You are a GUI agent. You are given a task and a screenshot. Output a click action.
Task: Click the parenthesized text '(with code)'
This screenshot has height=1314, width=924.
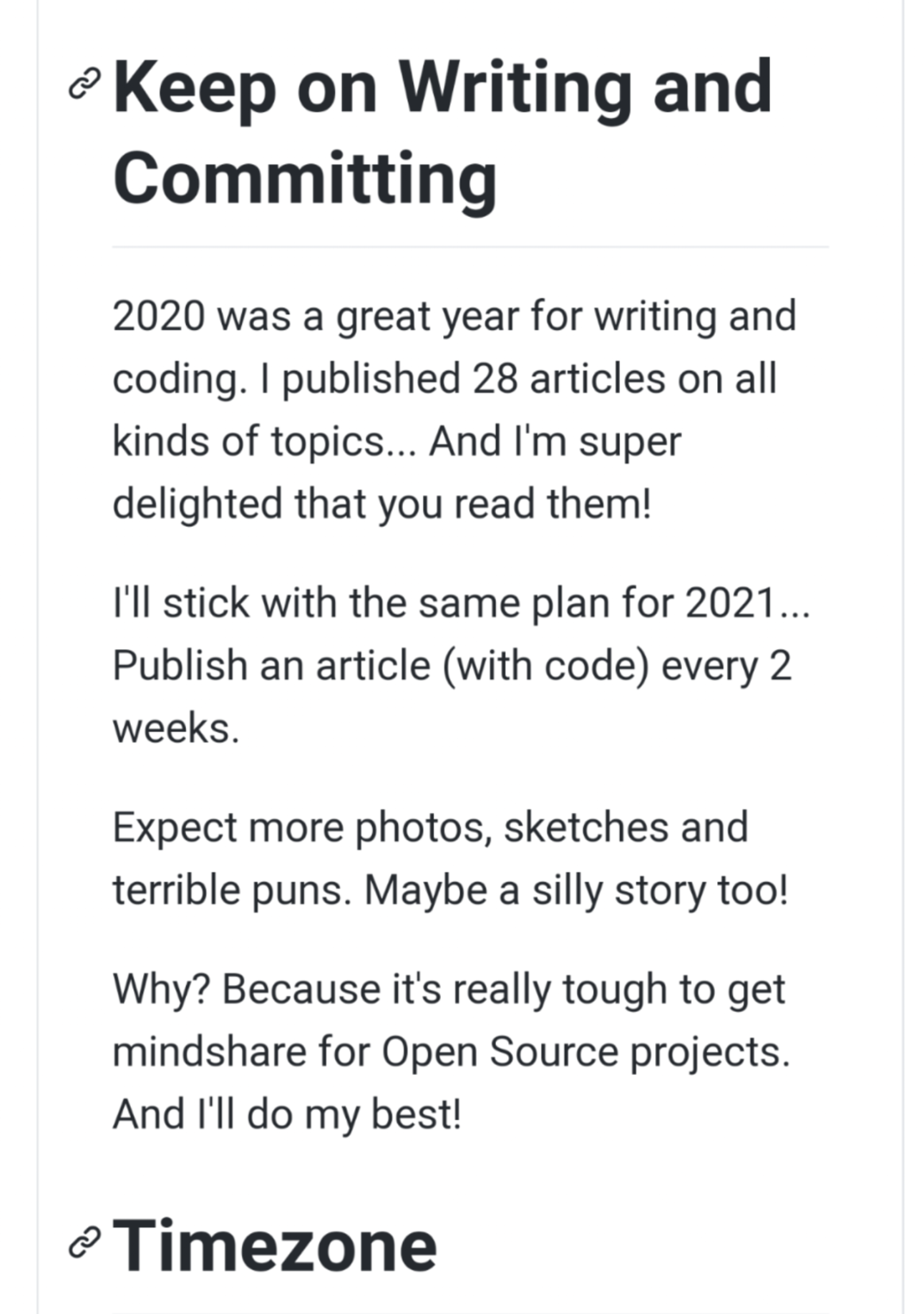point(545,666)
